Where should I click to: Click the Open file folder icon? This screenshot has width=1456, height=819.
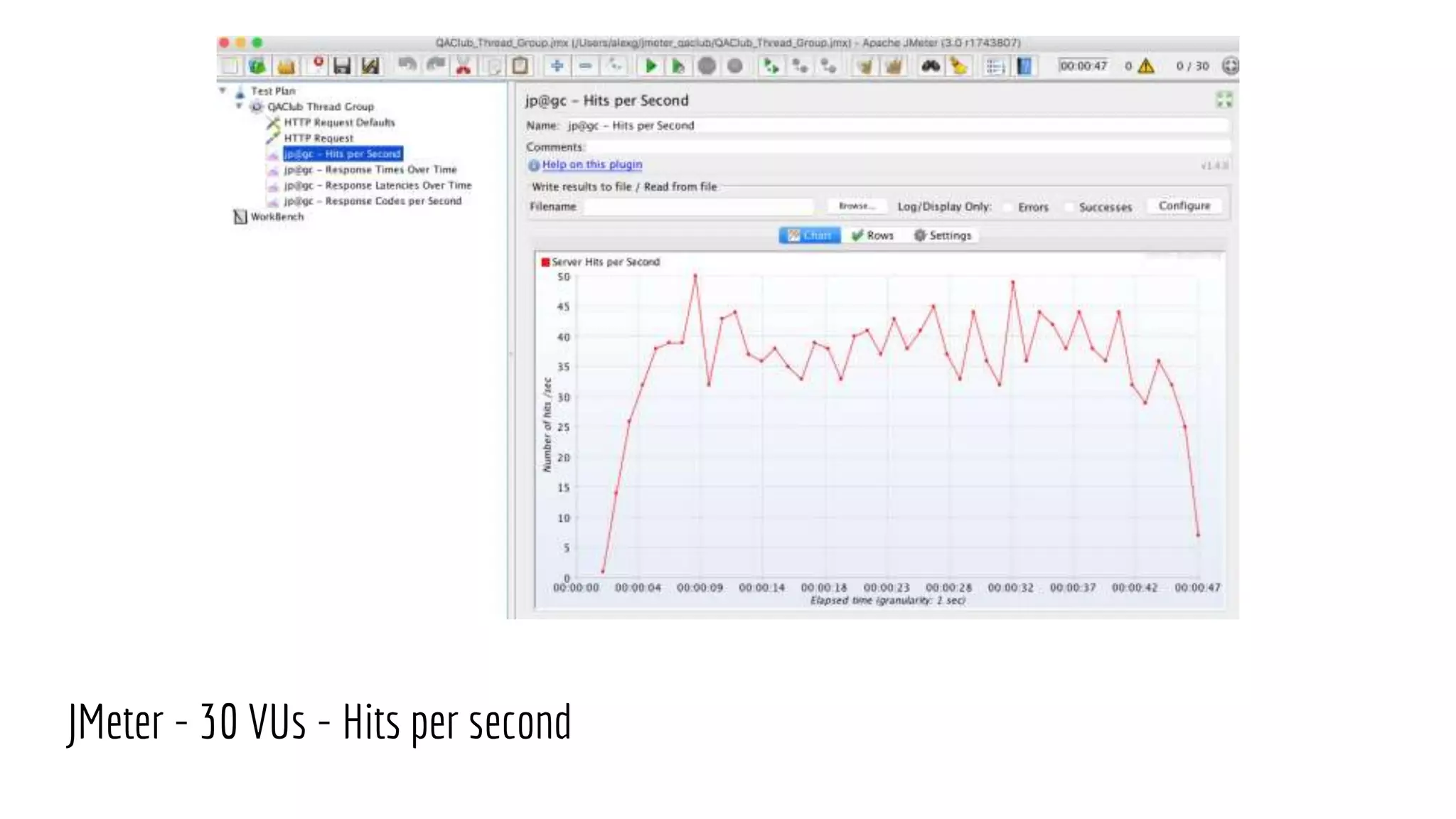[286, 66]
